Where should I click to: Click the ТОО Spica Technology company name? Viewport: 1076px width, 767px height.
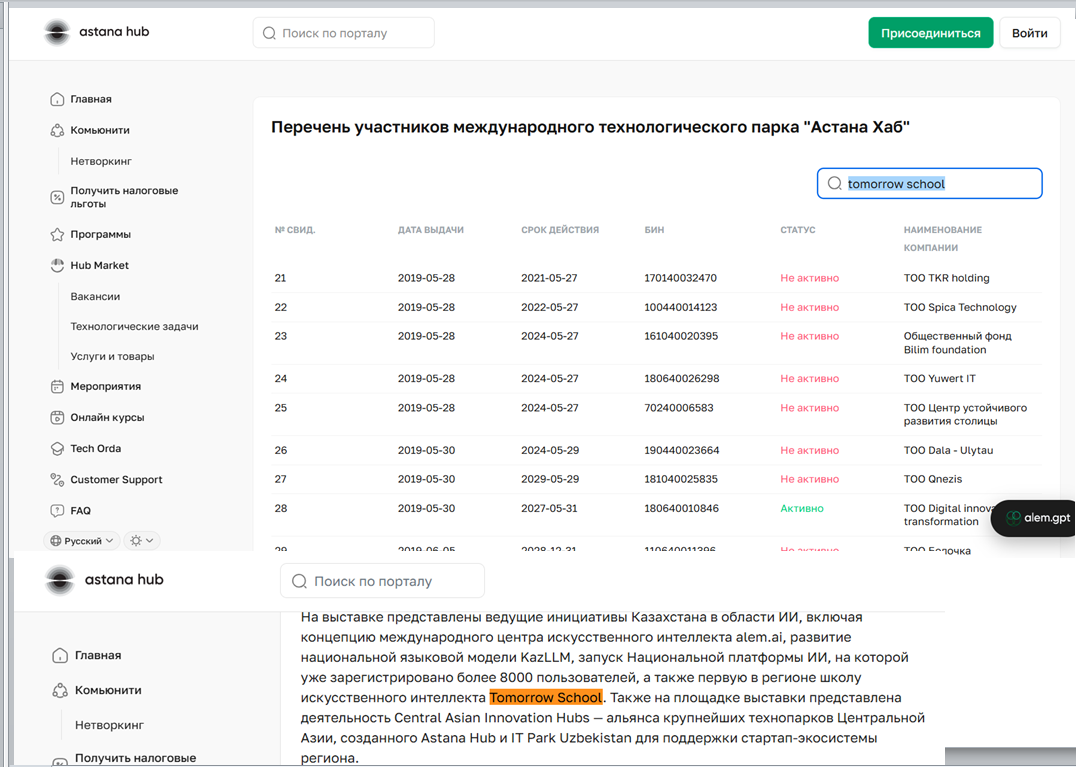960,307
